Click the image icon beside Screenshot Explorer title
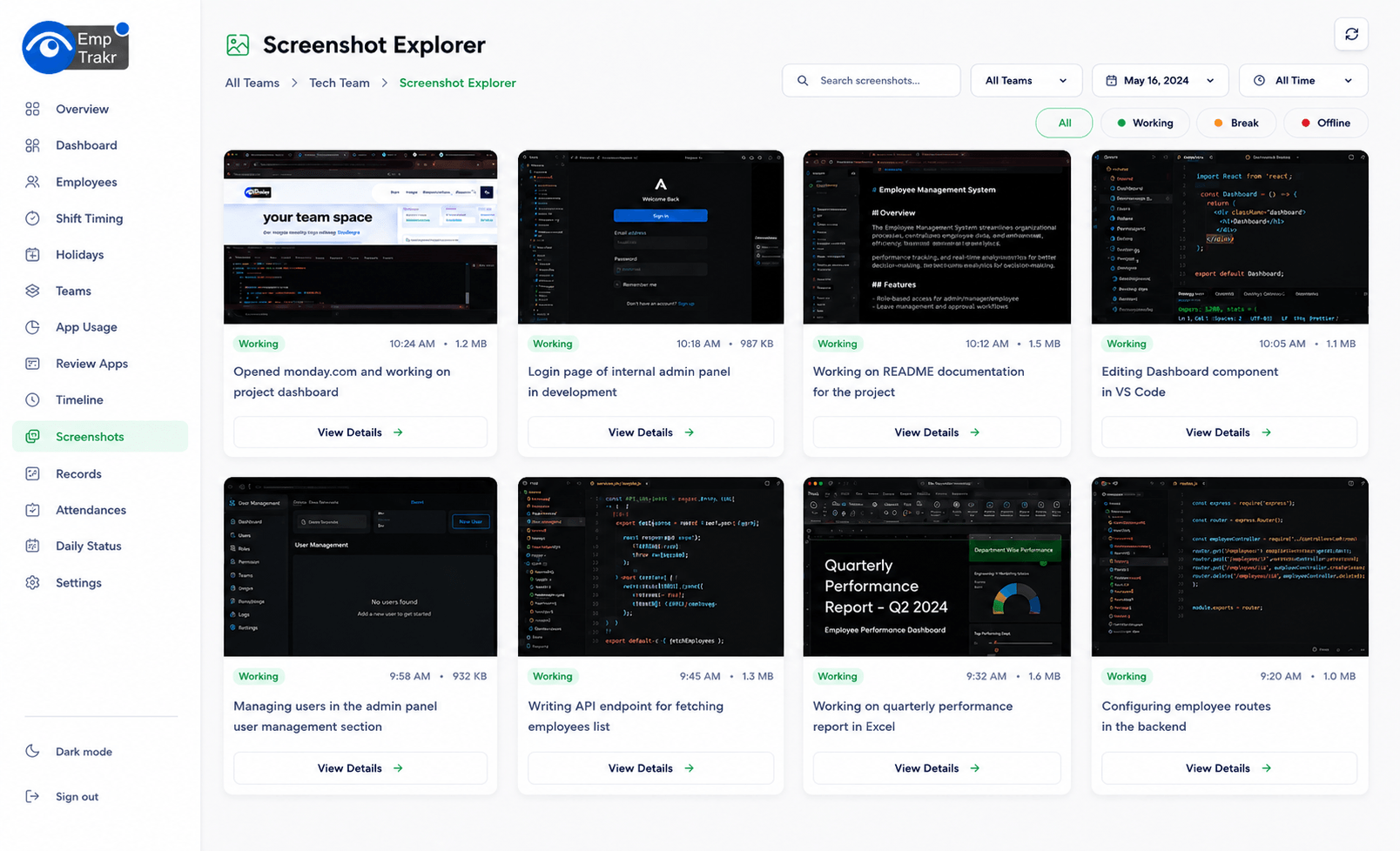Image resolution: width=1400 pixels, height=851 pixels. [238, 45]
